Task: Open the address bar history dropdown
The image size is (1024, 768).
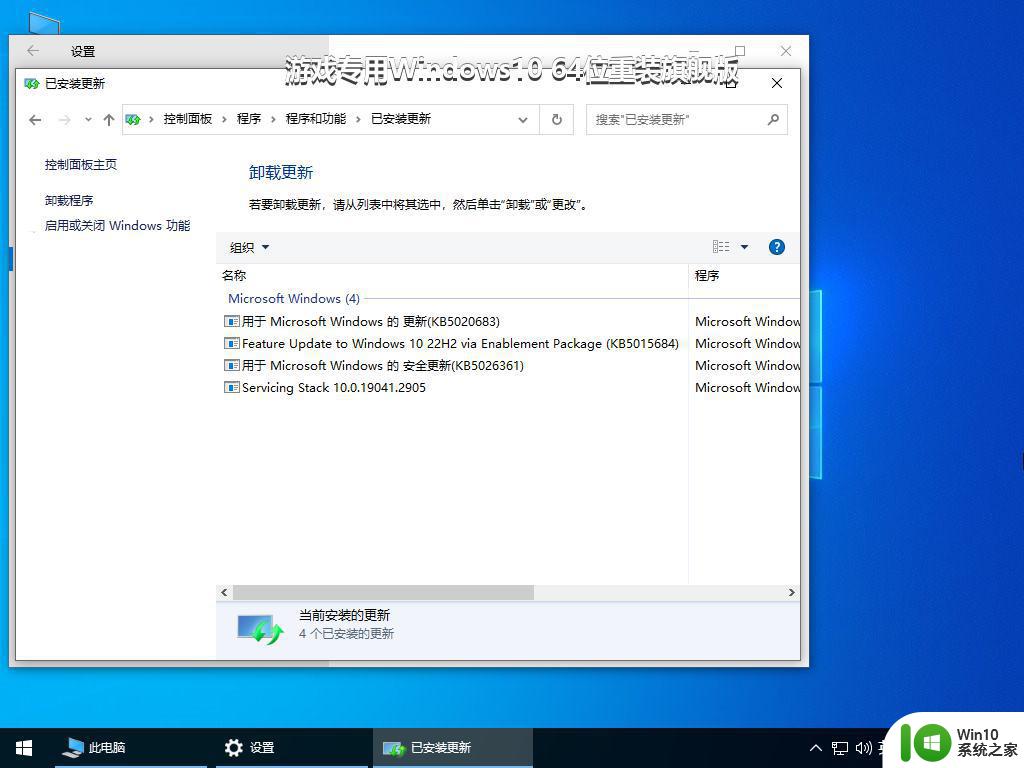Action: [x=522, y=120]
